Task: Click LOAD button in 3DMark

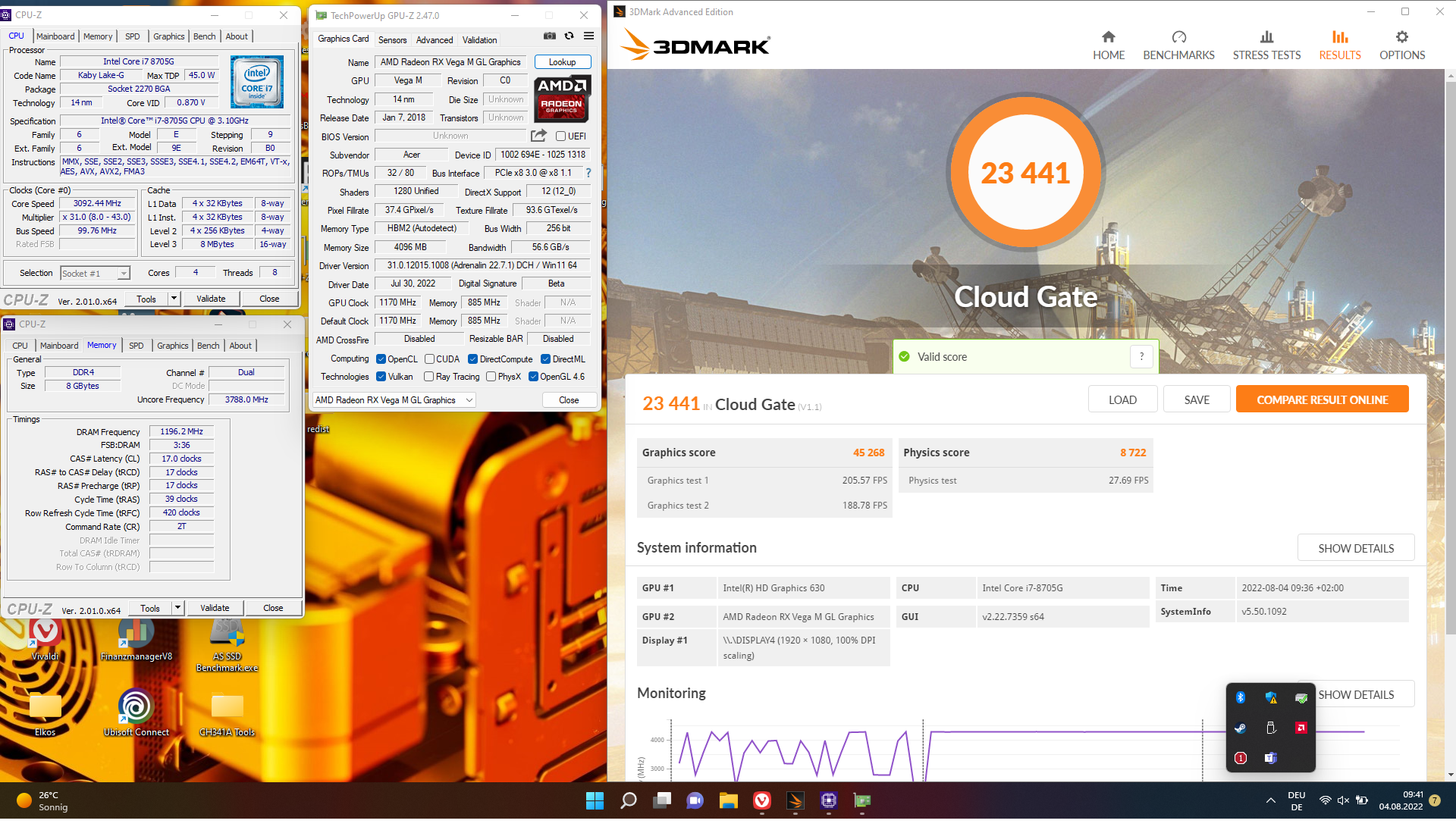Action: 1122,399
